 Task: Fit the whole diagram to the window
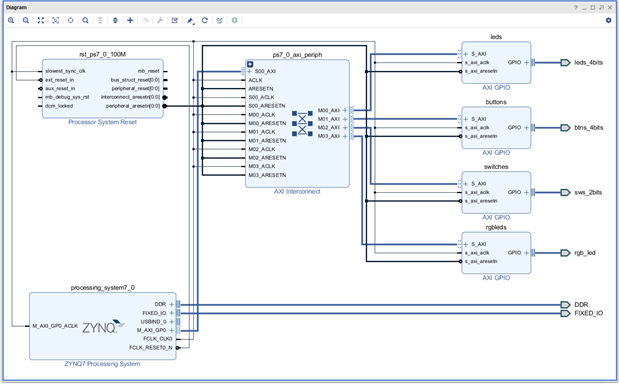pos(41,21)
